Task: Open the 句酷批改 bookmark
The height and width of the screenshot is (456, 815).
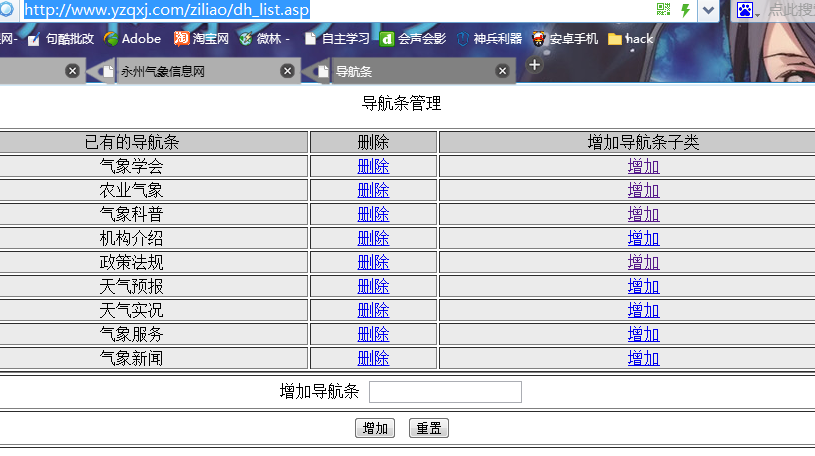Action: (x=61, y=39)
